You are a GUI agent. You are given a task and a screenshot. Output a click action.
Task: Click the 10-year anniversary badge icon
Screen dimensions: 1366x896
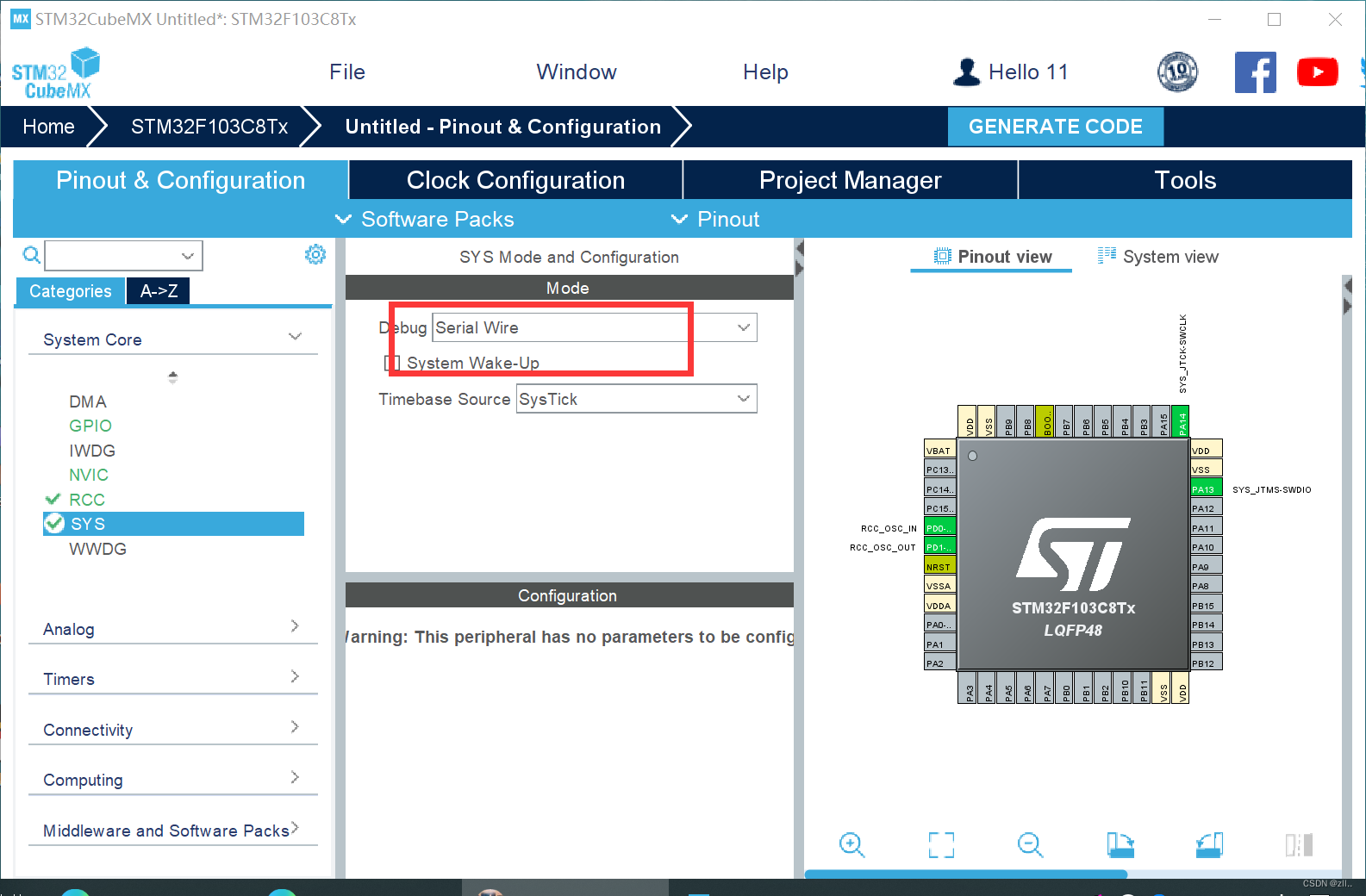pos(1177,72)
